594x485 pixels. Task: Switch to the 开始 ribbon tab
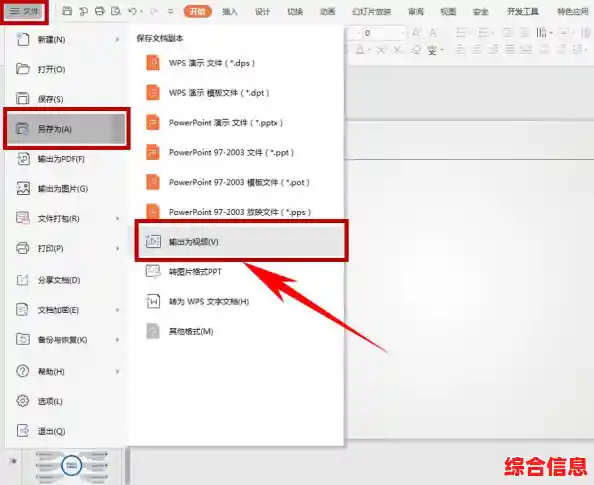(x=197, y=12)
